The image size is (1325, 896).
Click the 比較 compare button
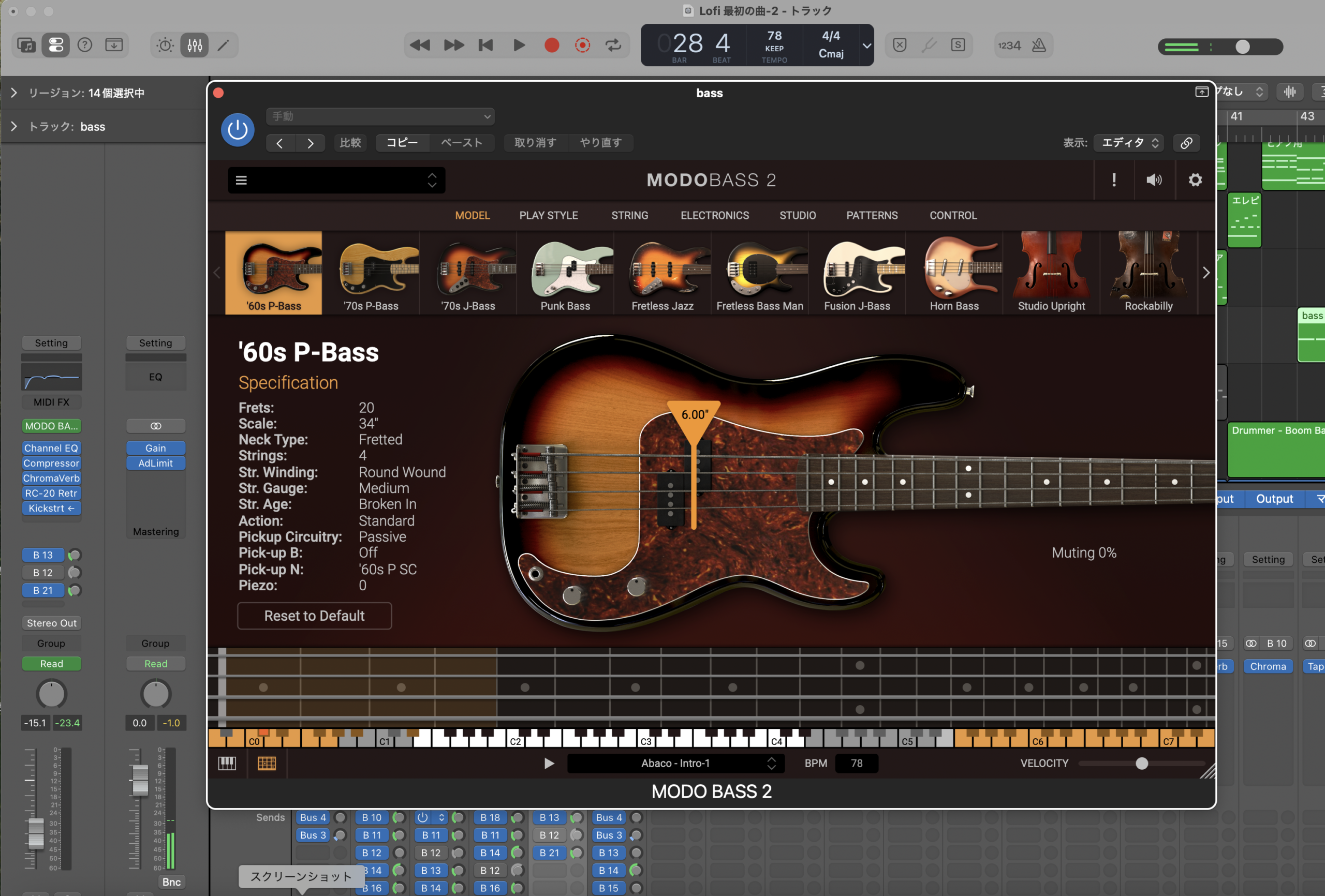point(350,142)
